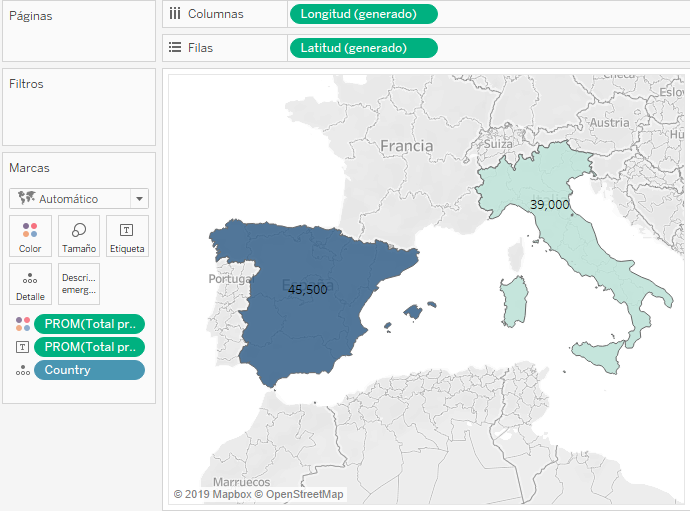Select the island of Sardinia
The height and width of the screenshot is (511, 690).
pos(514,301)
